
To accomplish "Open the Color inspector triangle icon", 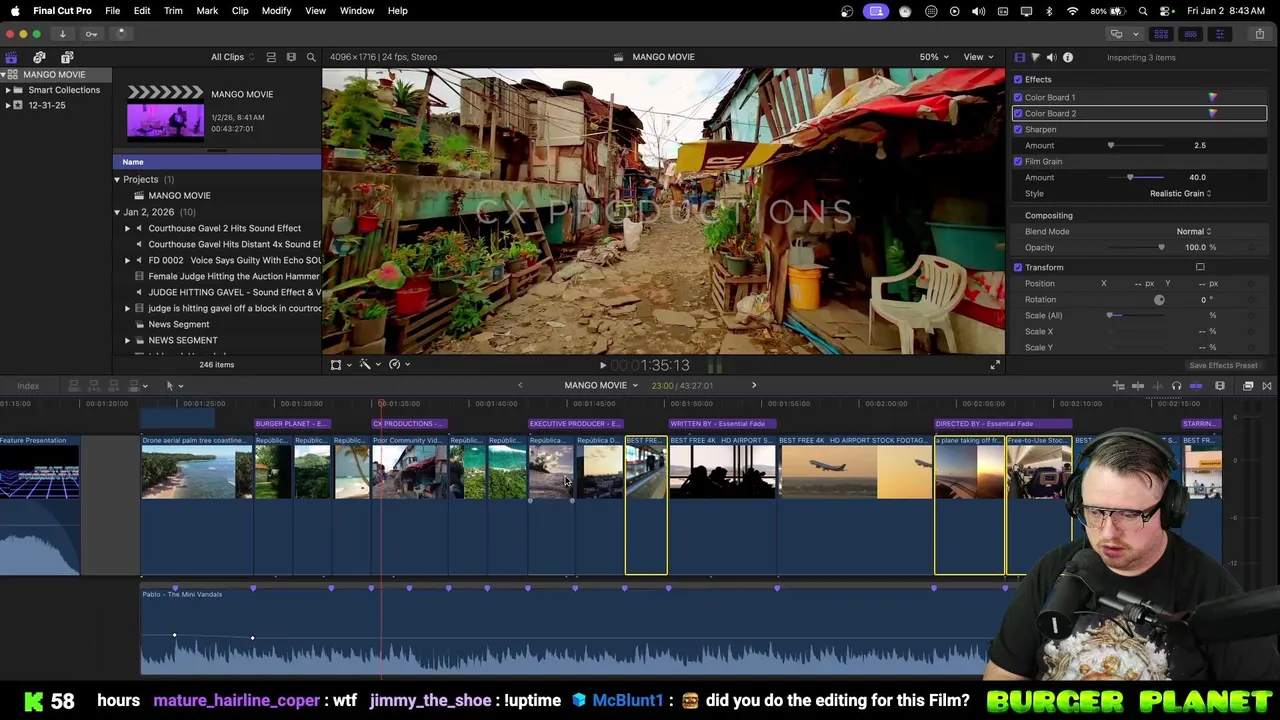I will pyautogui.click(x=1035, y=57).
